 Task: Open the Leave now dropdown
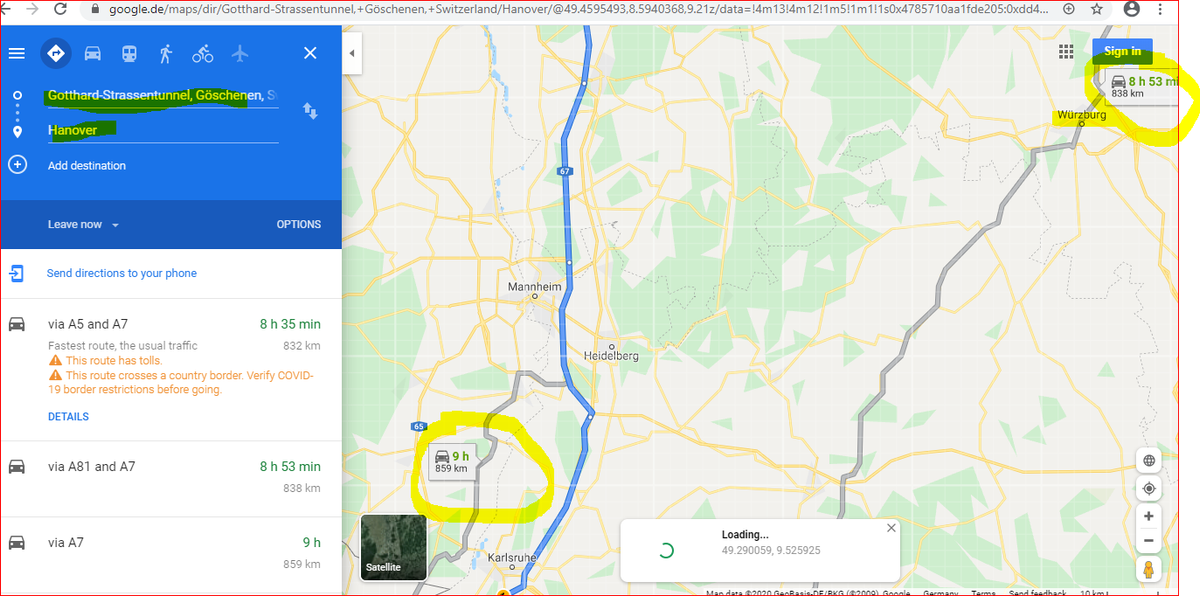tap(83, 225)
